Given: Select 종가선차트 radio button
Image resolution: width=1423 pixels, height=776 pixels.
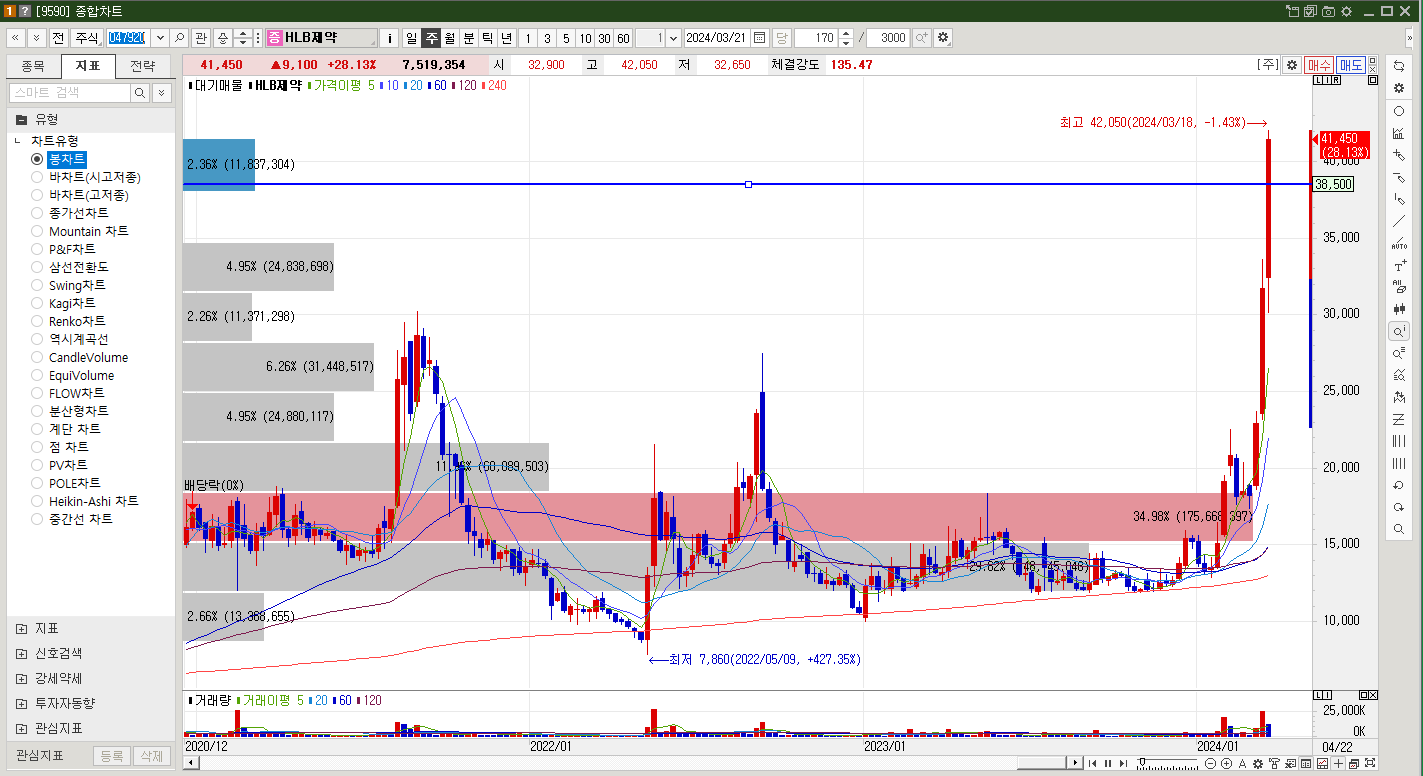Looking at the screenshot, I should tap(38, 213).
